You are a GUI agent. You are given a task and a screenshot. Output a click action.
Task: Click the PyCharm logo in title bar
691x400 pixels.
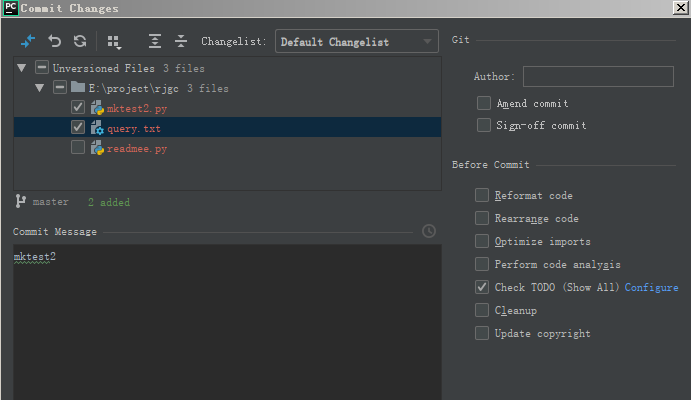click(x=10, y=8)
